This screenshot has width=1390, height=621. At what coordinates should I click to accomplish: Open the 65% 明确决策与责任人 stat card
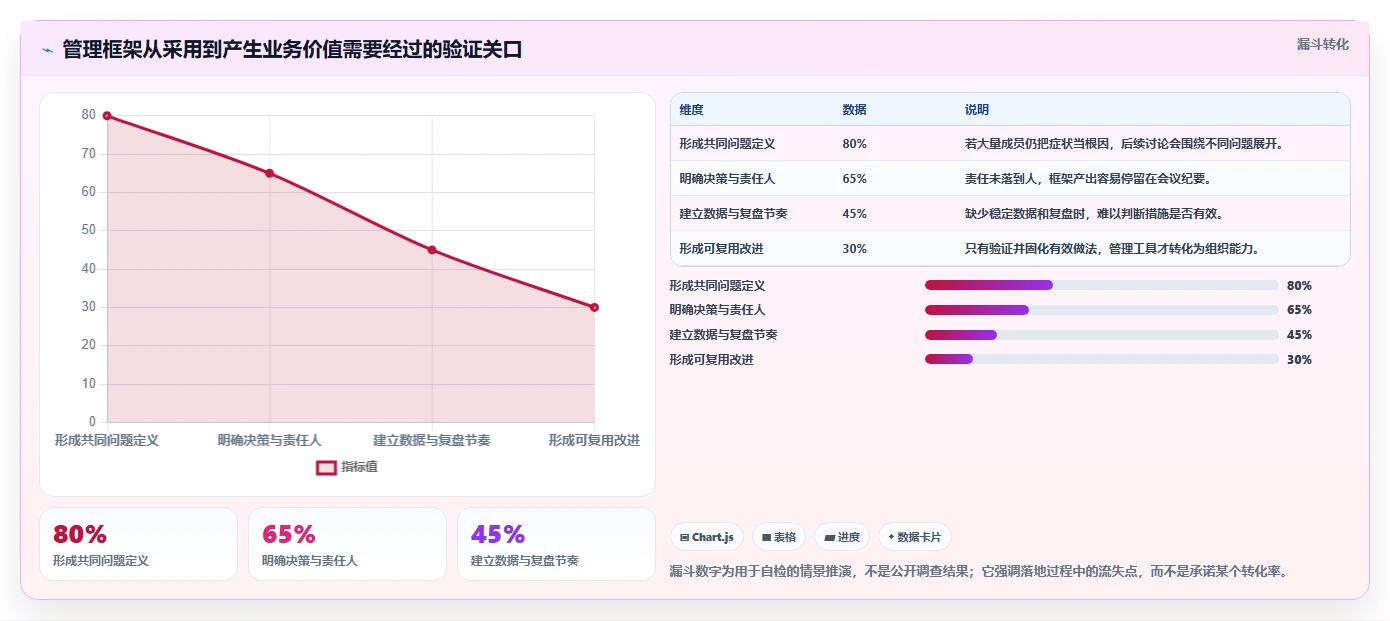click(347, 544)
